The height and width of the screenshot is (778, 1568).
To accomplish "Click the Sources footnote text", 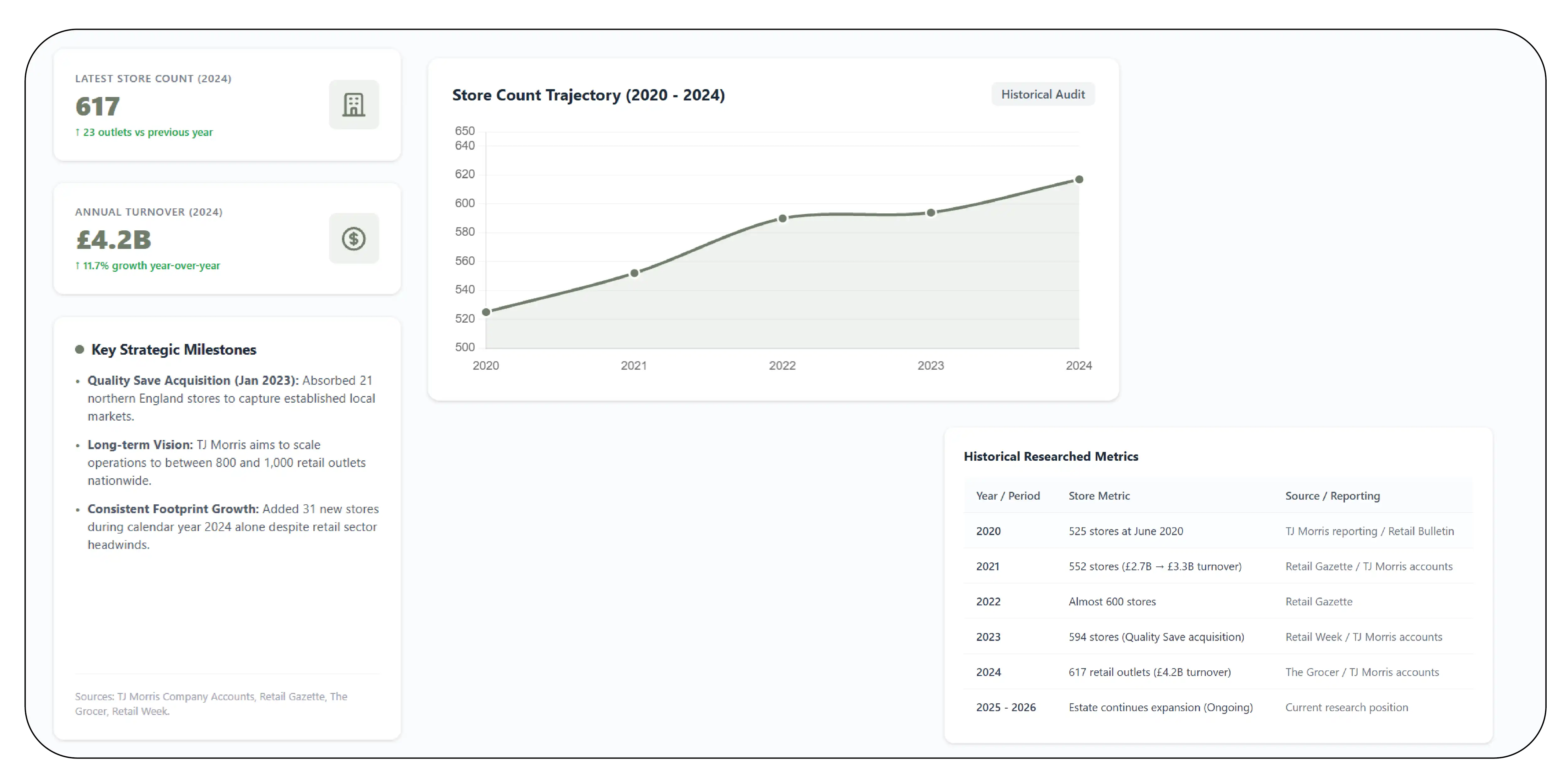I will (211, 704).
